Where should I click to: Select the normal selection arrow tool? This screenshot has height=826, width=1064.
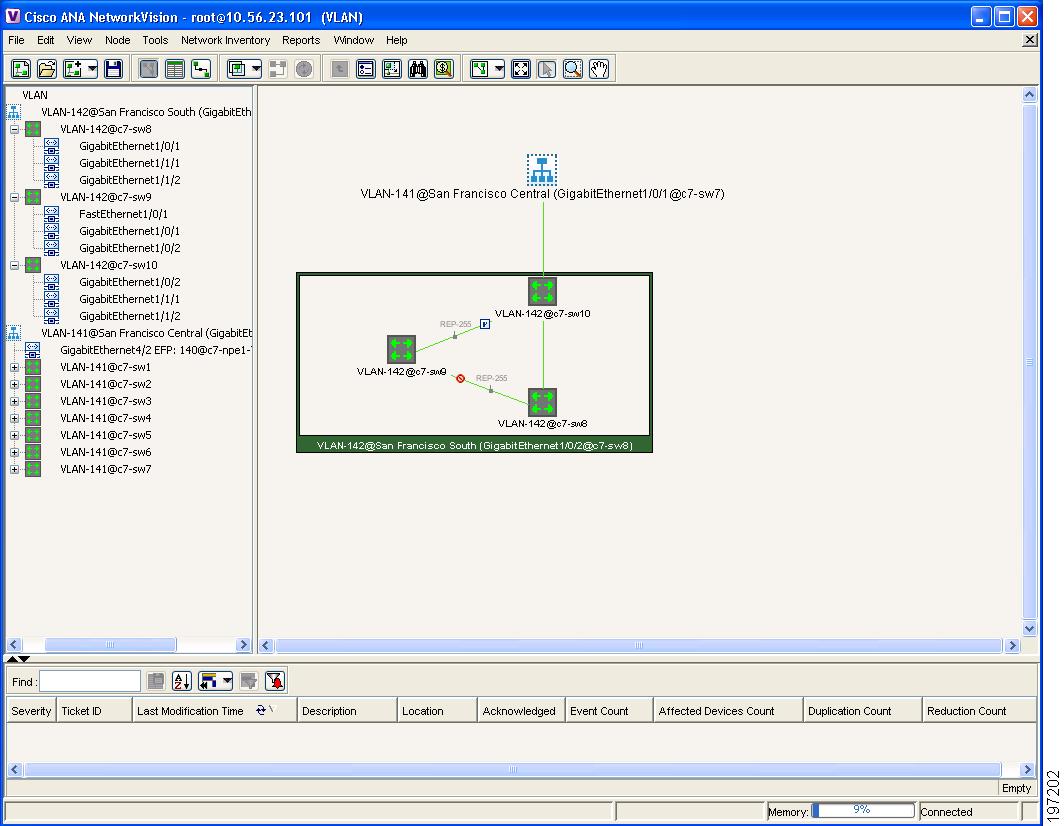click(546, 69)
